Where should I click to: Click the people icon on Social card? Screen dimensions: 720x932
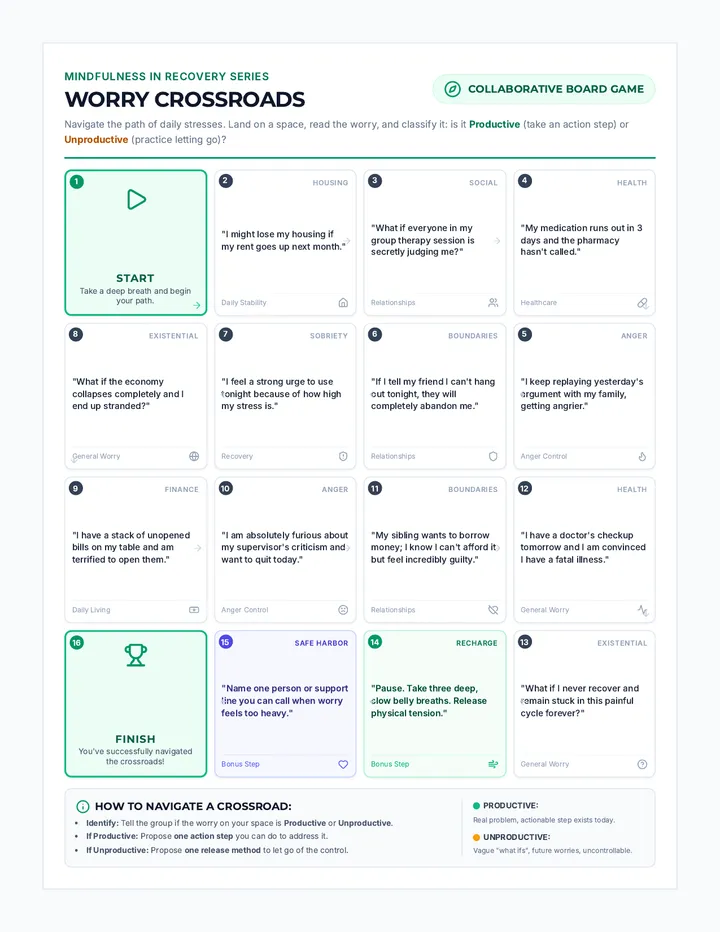(x=493, y=303)
